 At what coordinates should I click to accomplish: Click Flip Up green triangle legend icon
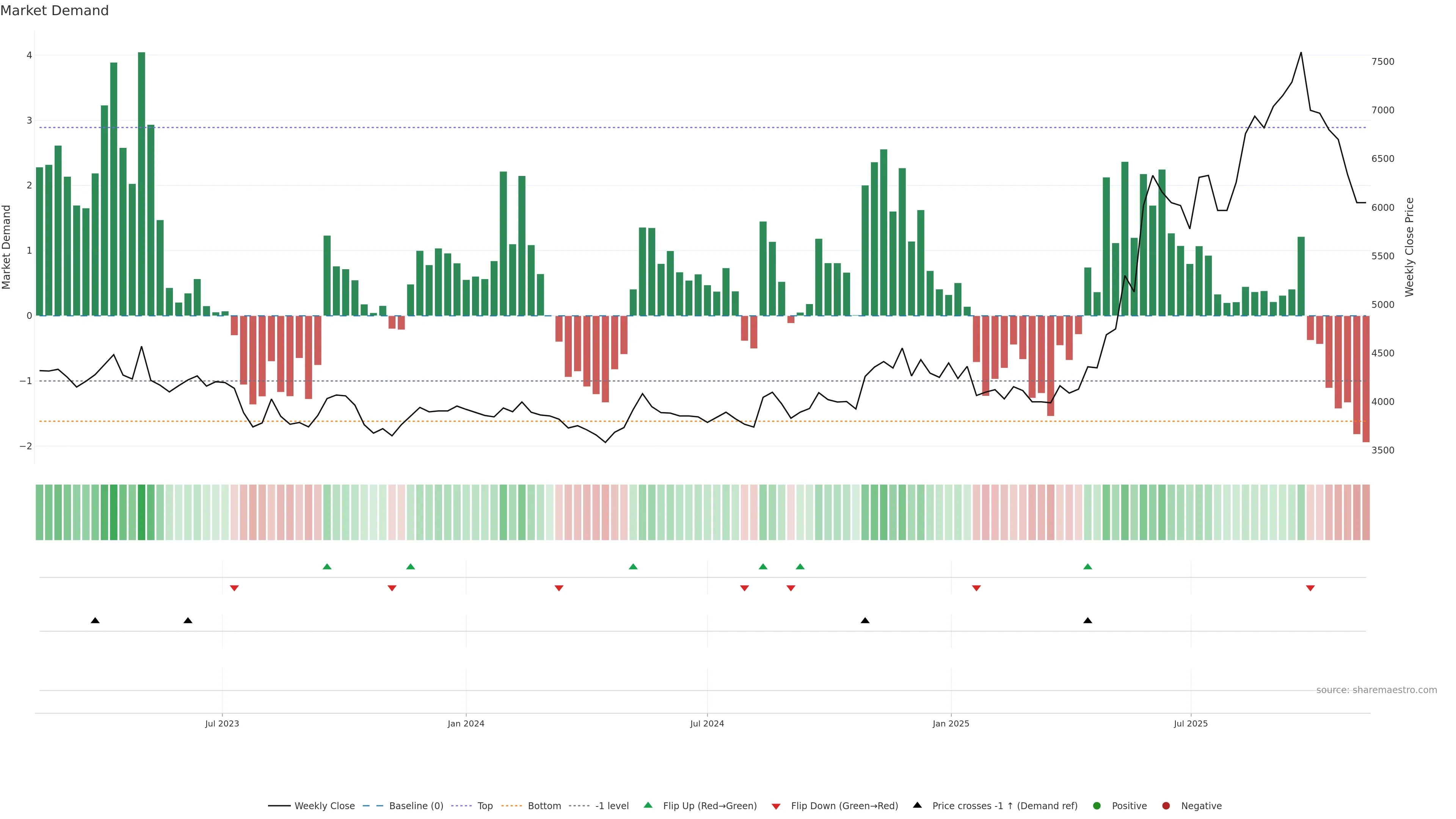648,805
